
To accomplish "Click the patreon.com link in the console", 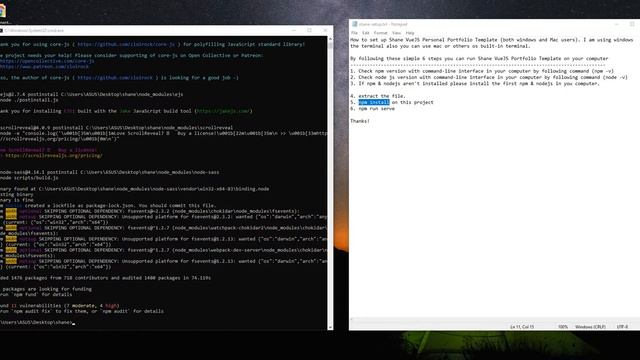I will pyautogui.click(x=44, y=66).
